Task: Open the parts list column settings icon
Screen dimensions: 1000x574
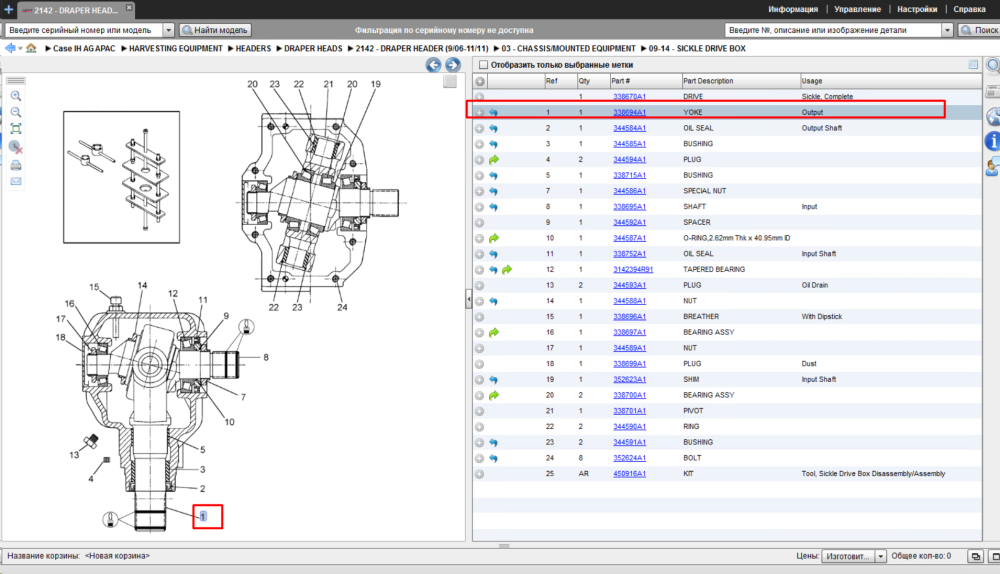Action: pyautogui.click(x=973, y=64)
